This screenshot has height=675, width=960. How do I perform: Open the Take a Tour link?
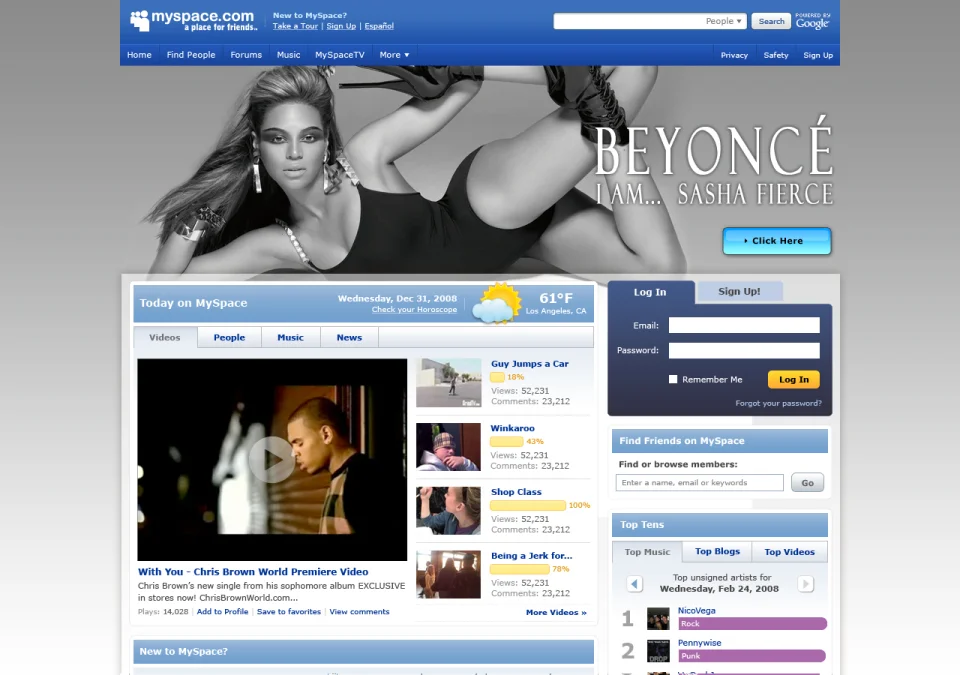[295, 26]
